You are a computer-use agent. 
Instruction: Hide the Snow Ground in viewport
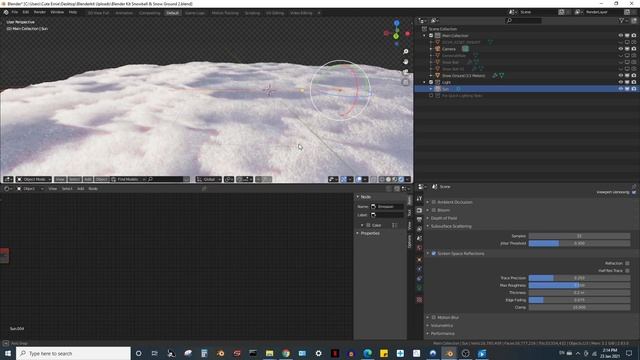[620, 76]
